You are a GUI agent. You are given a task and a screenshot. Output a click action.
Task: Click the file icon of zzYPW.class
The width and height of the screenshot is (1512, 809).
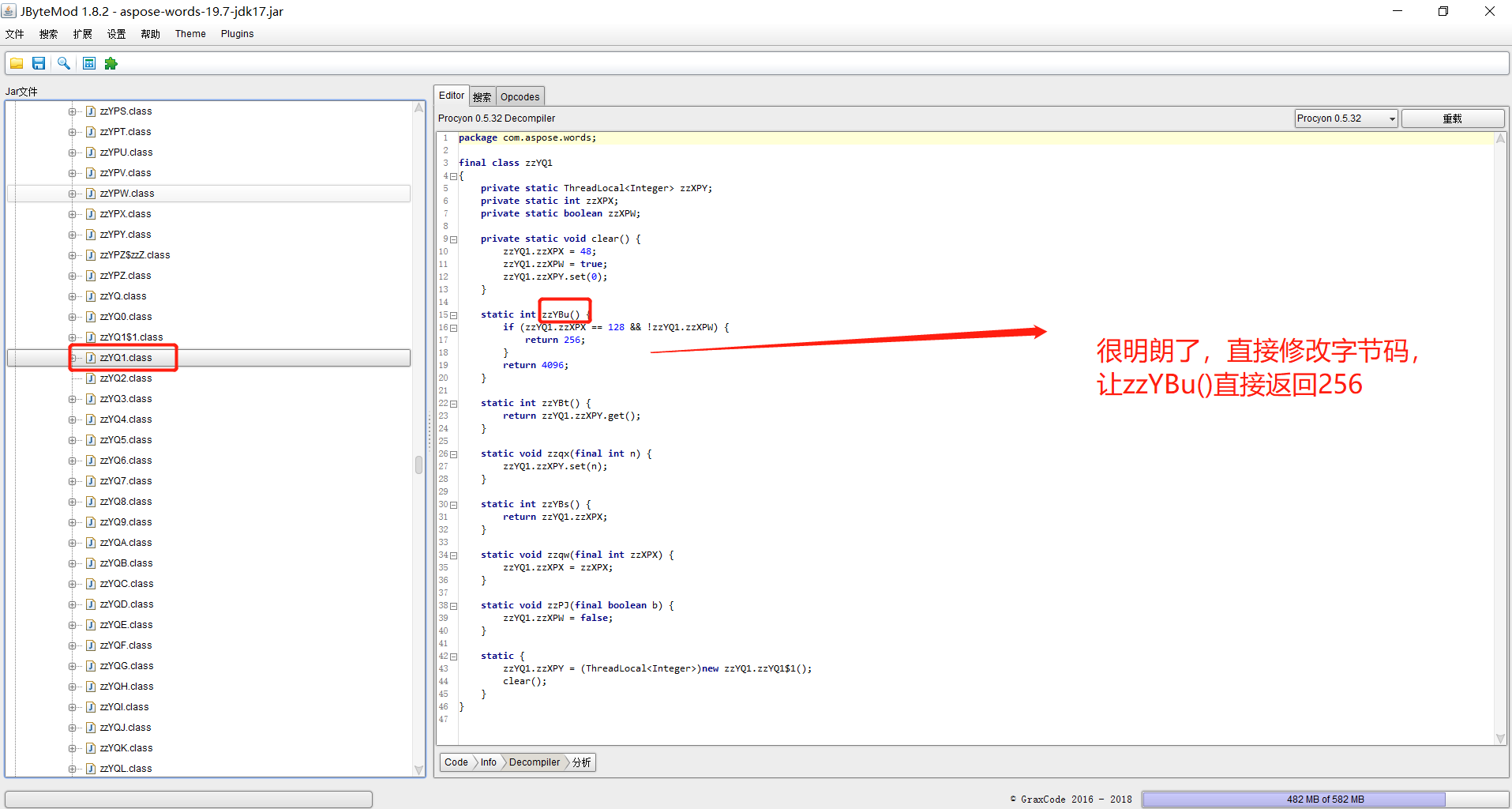(91, 194)
